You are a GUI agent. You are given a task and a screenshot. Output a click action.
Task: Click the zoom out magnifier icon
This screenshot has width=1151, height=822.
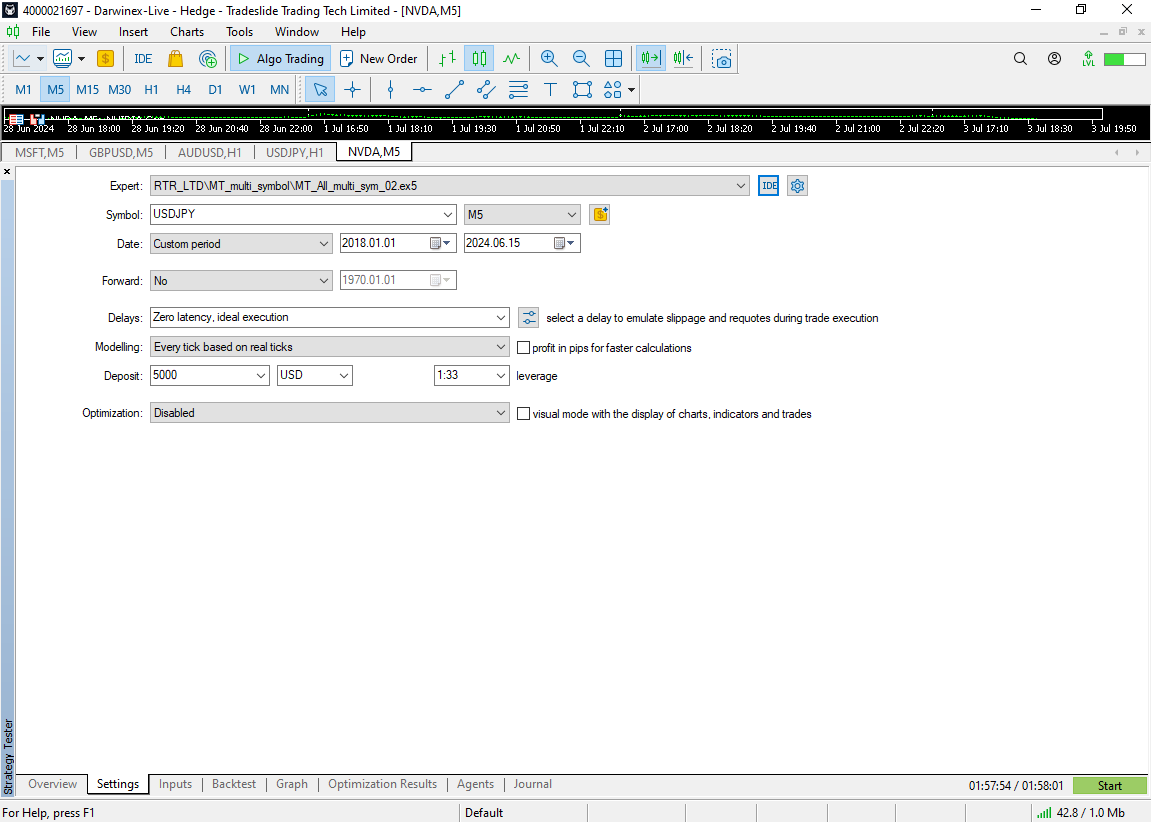(581, 59)
